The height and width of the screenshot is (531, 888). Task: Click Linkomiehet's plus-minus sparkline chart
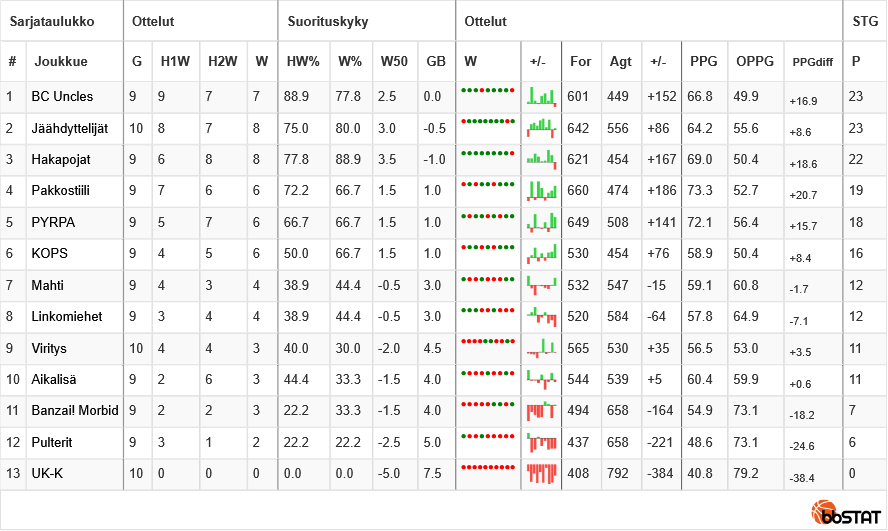[x=541, y=317]
